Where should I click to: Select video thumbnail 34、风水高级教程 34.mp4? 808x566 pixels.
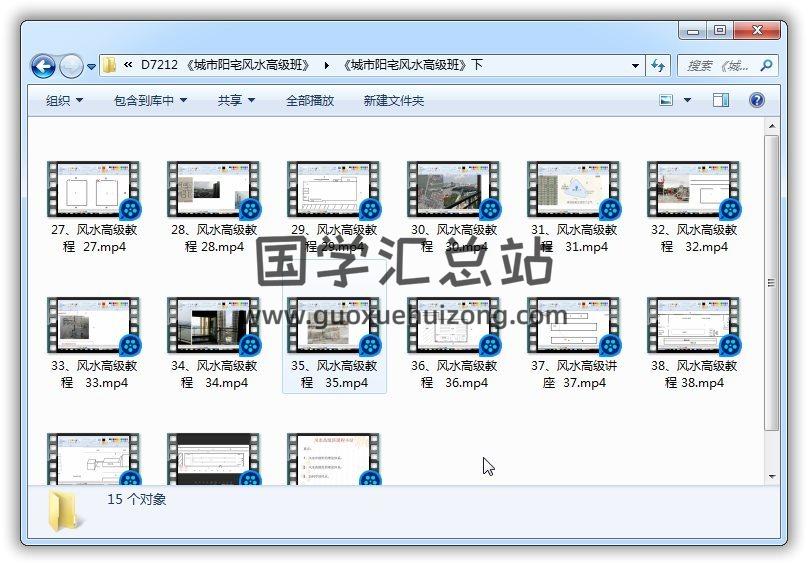[x=214, y=326]
